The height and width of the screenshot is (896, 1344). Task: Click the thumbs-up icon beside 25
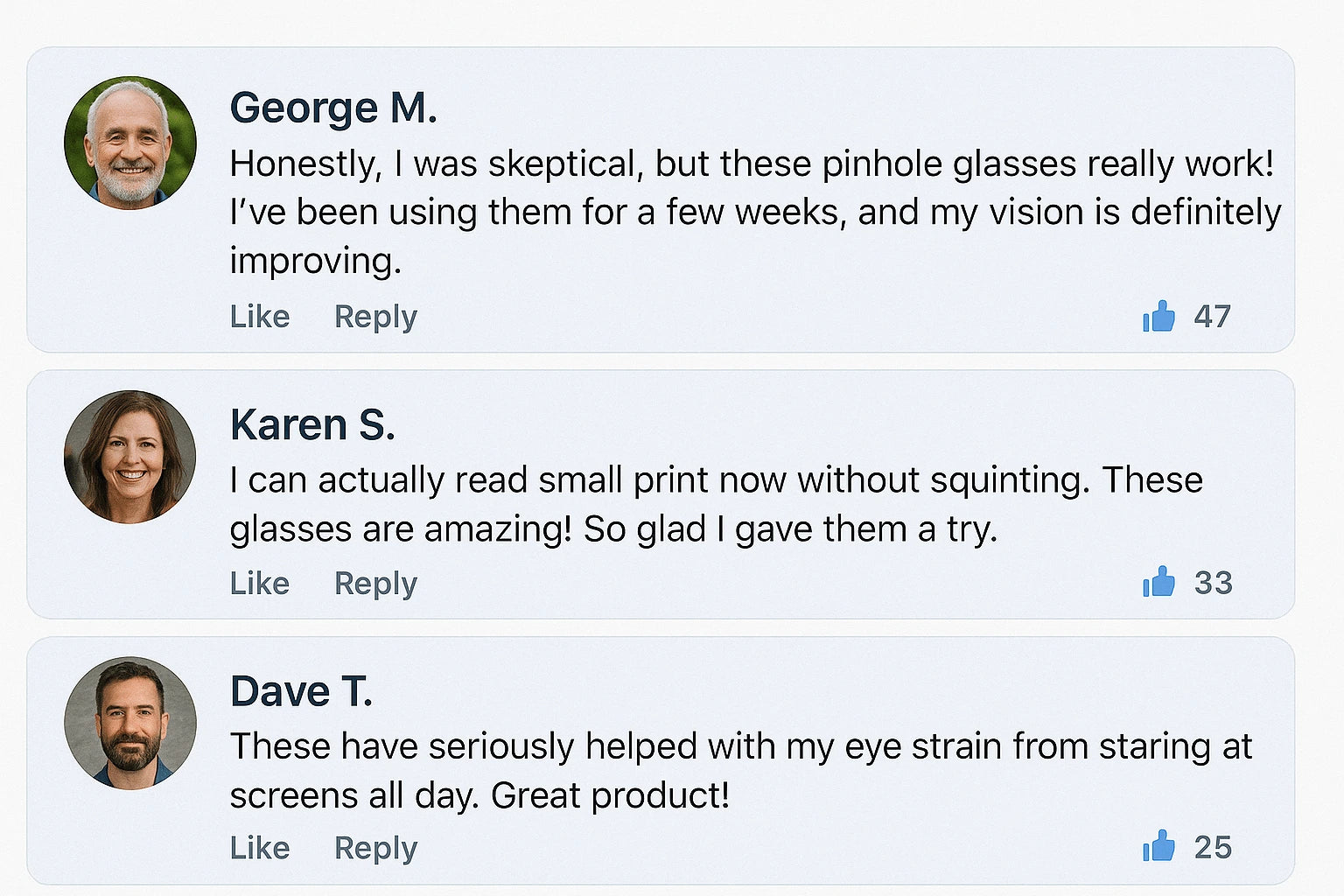tap(1158, 846)
